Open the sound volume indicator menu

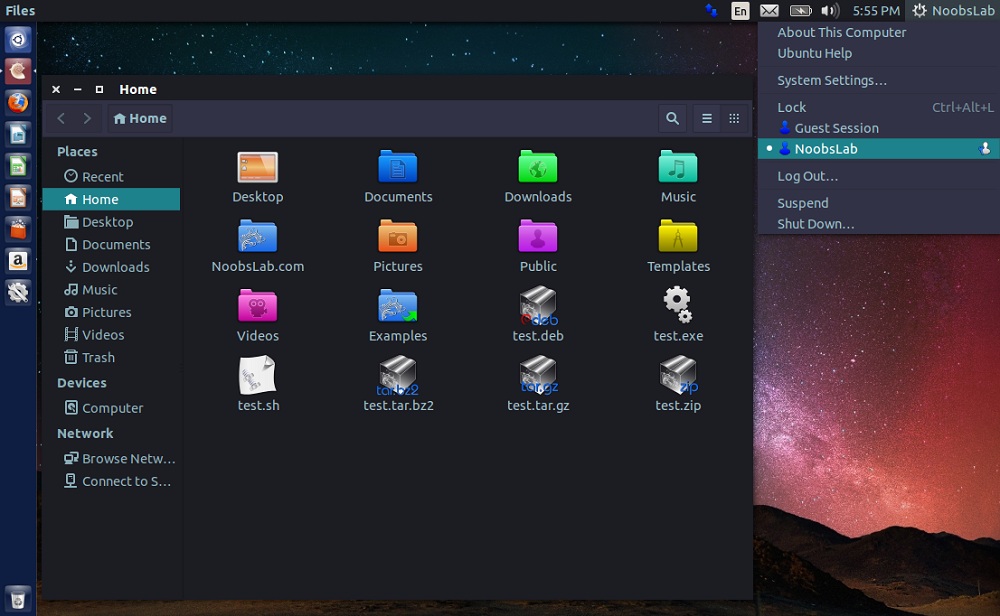829,11
